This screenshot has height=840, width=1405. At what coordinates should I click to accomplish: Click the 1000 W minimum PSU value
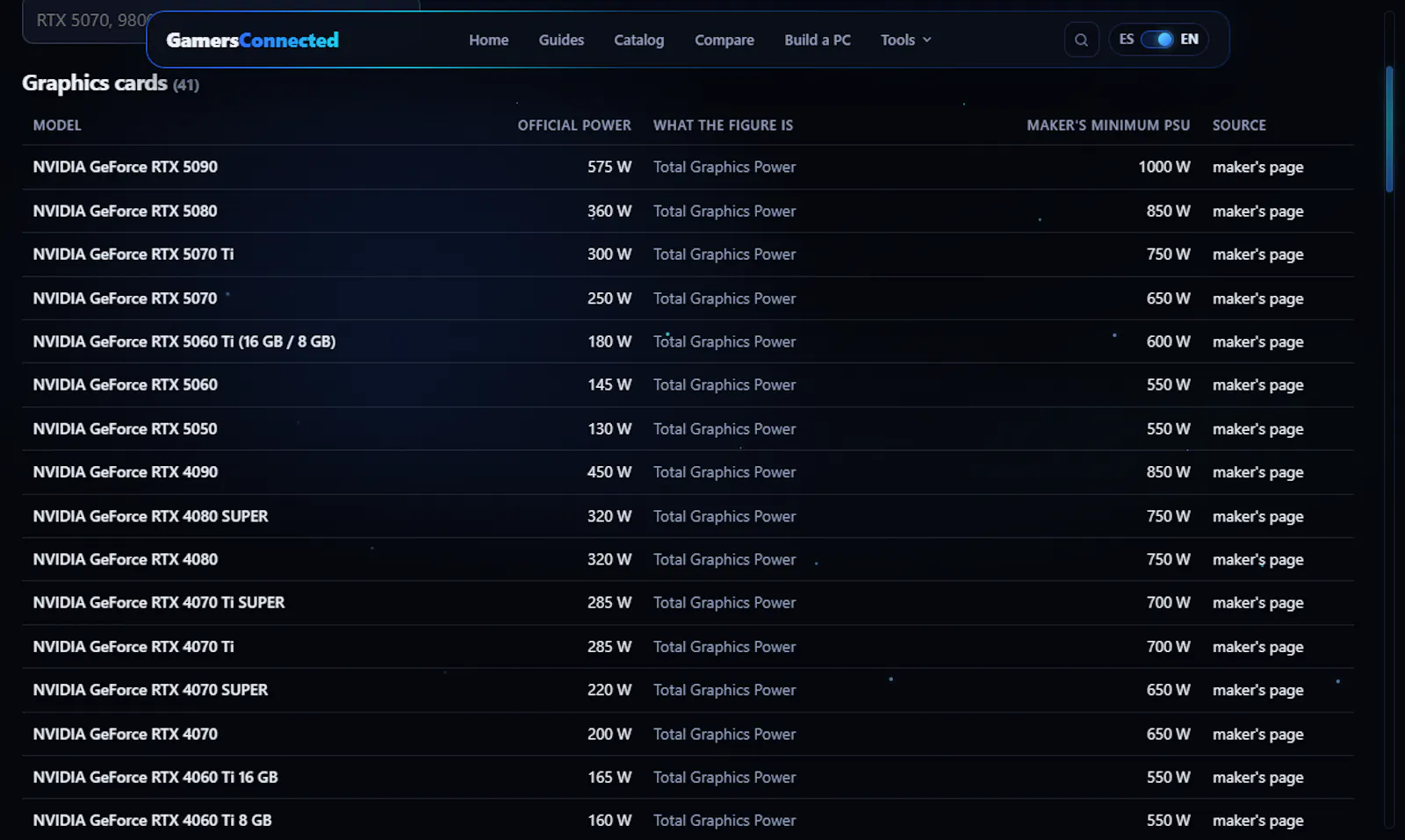coord(1164,167)
